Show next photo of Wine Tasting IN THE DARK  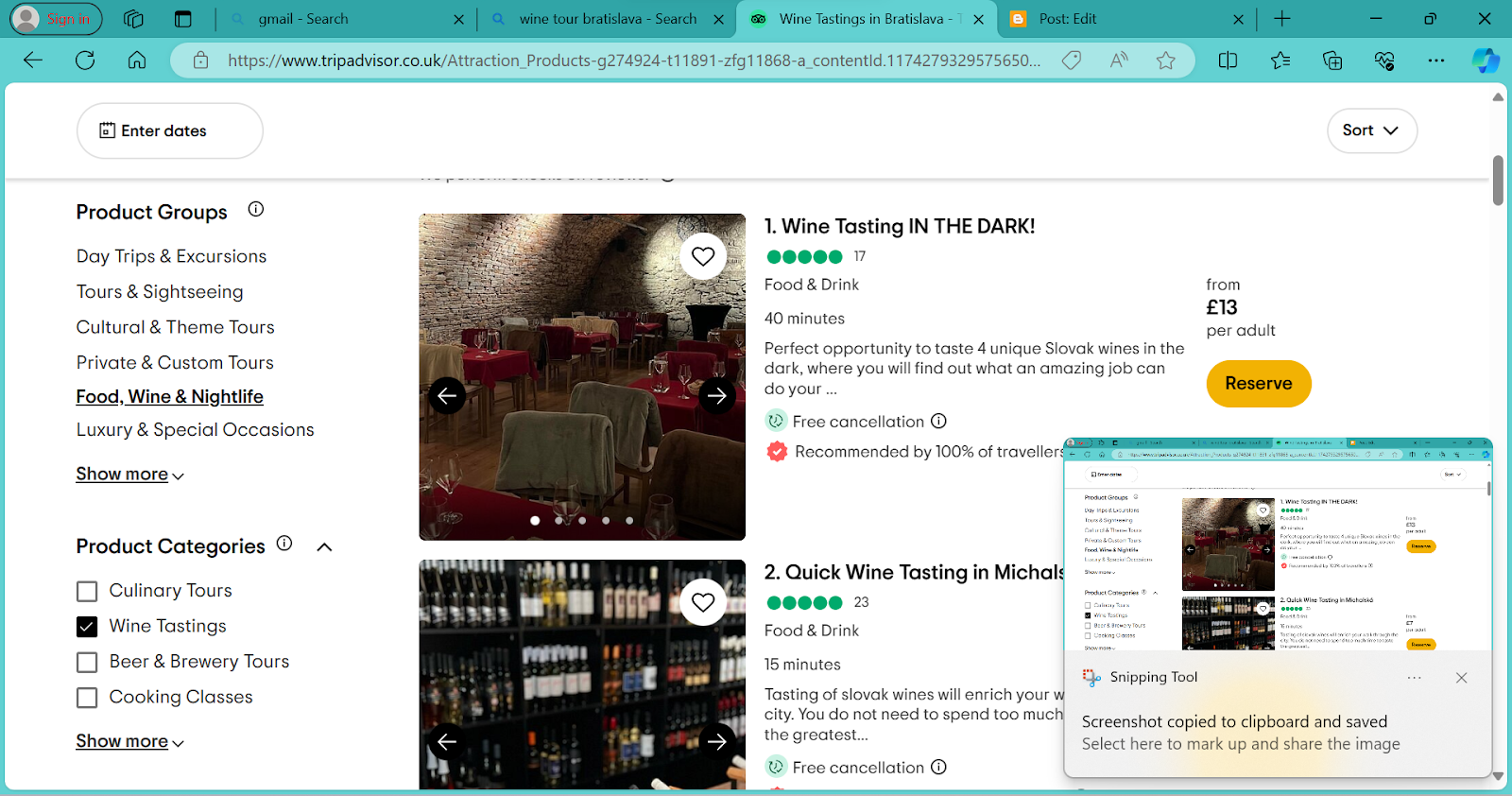point(717,395)
